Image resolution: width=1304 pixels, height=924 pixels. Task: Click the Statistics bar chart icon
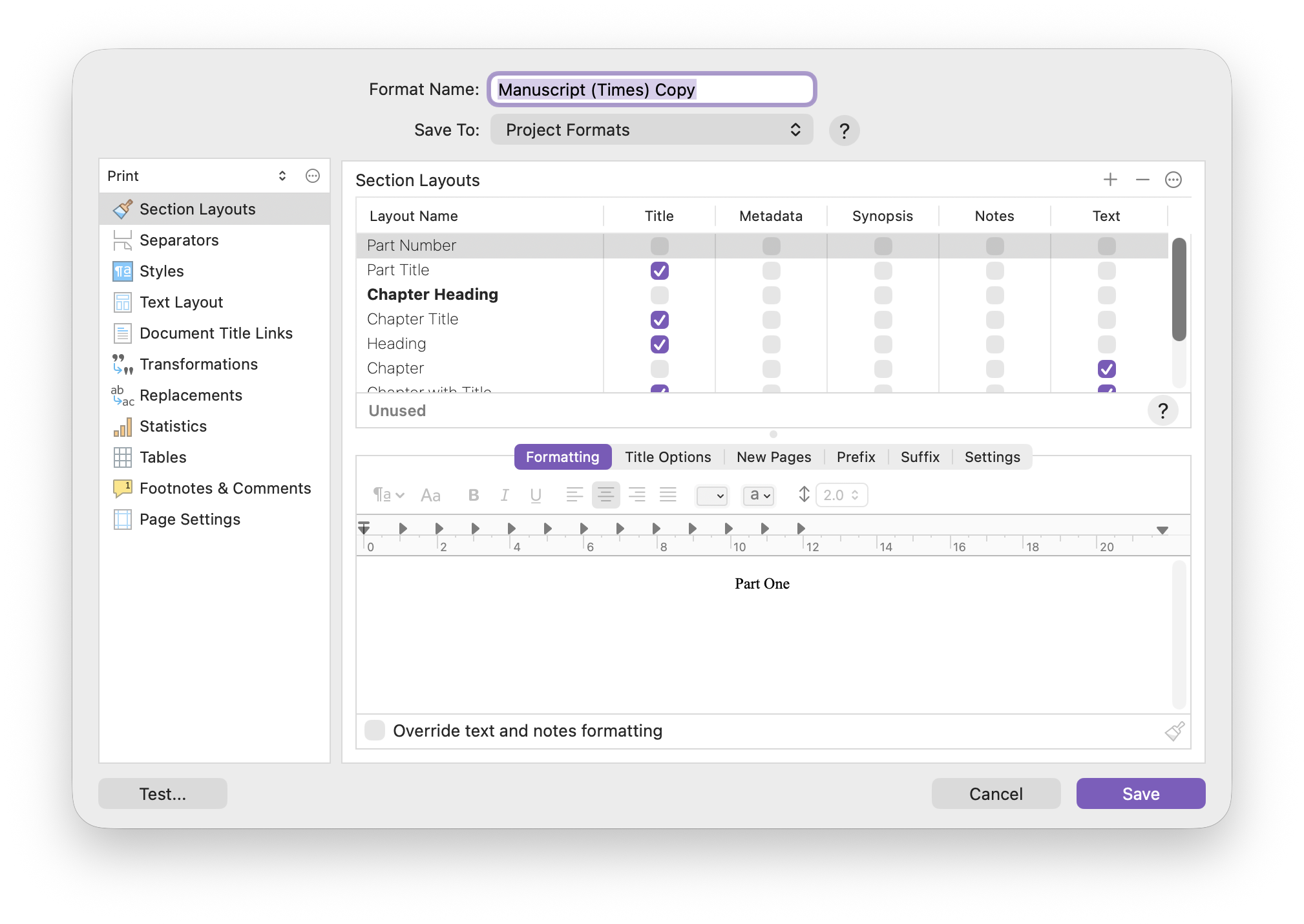[122, 426]
